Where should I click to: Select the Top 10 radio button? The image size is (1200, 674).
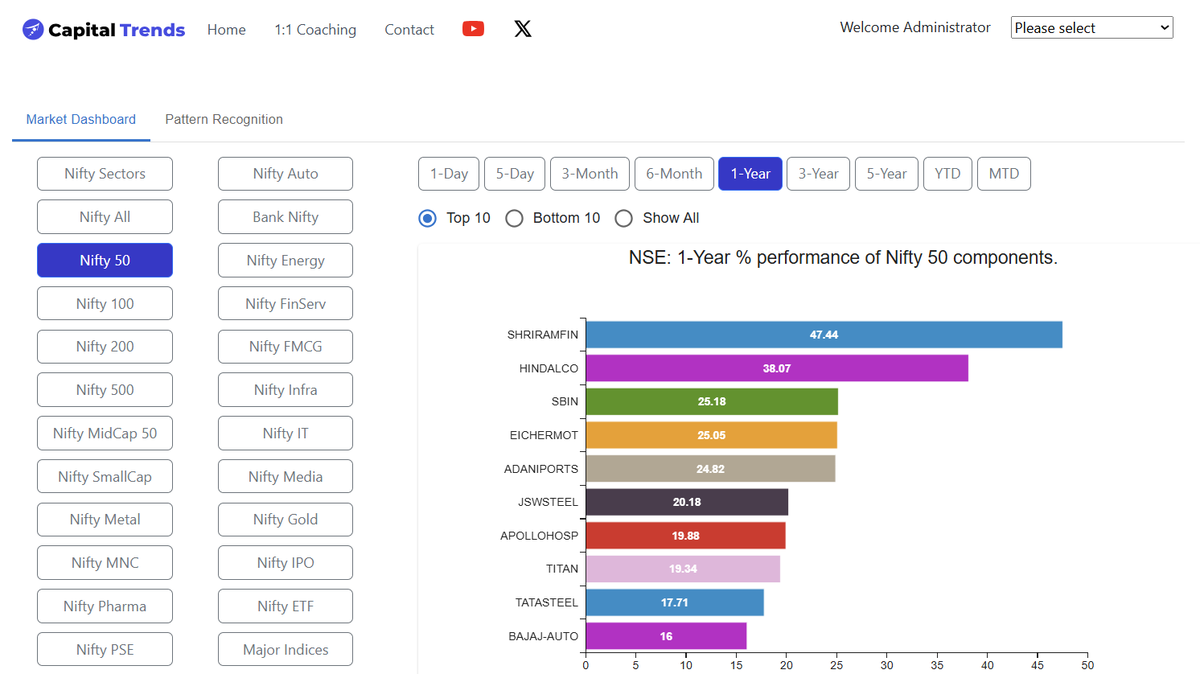[427, 218]
